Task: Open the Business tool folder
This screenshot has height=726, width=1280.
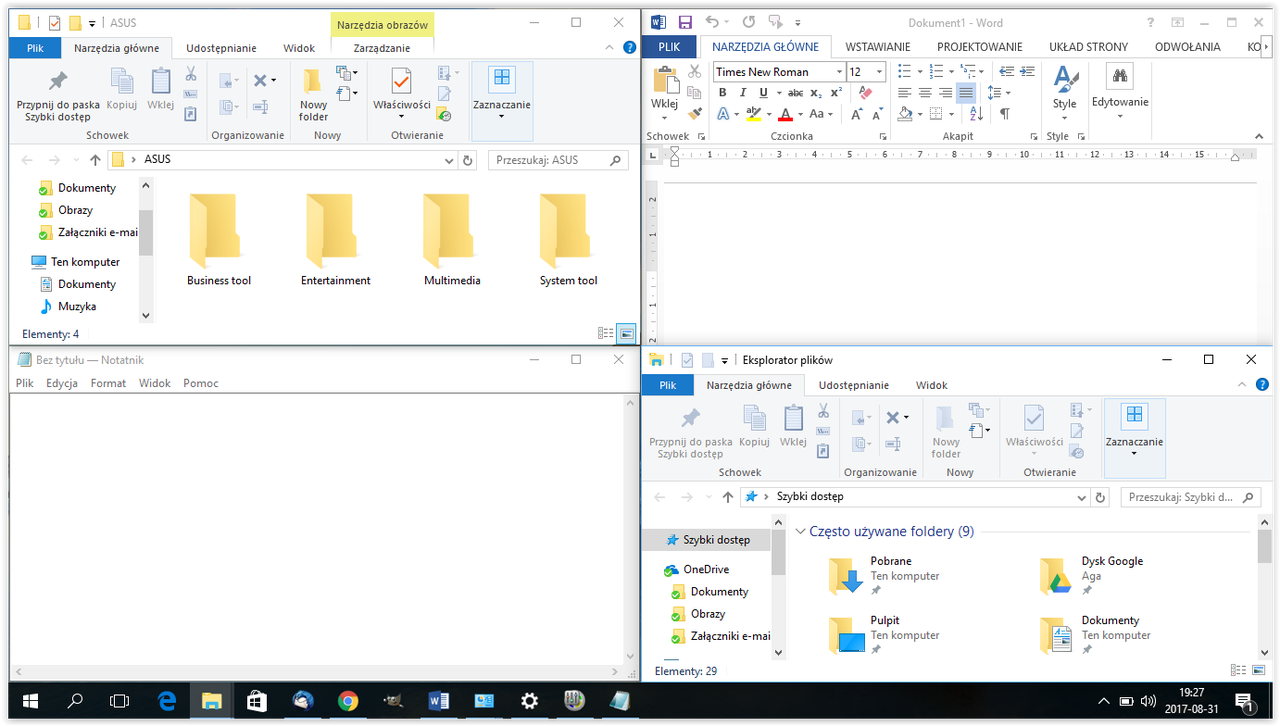Action: point(219,240)
